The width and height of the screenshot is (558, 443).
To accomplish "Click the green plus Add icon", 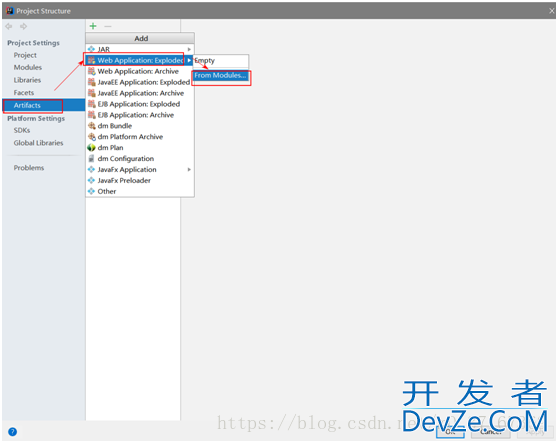I will click(x=93, y=26).
